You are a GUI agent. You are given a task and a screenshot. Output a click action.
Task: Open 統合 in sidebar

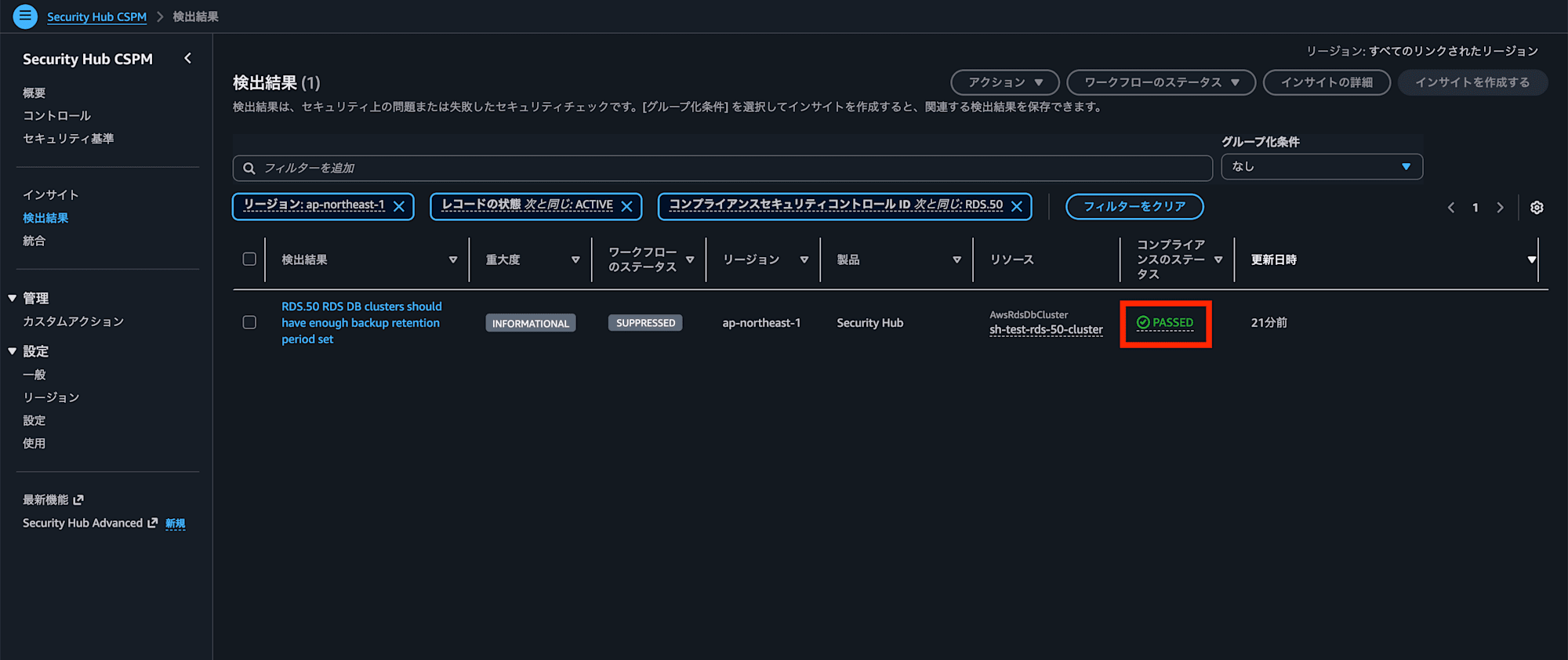[x=34, y=241]
